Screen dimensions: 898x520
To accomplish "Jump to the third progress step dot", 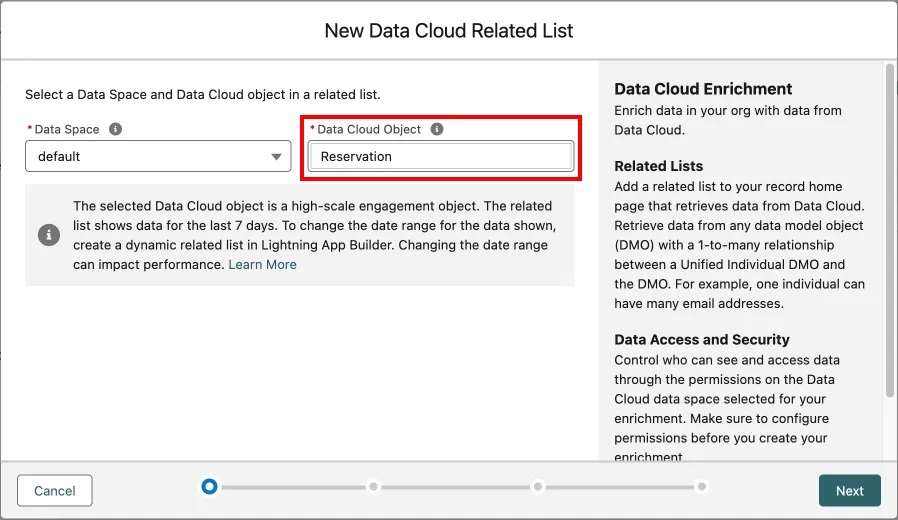I will (538, 487).
